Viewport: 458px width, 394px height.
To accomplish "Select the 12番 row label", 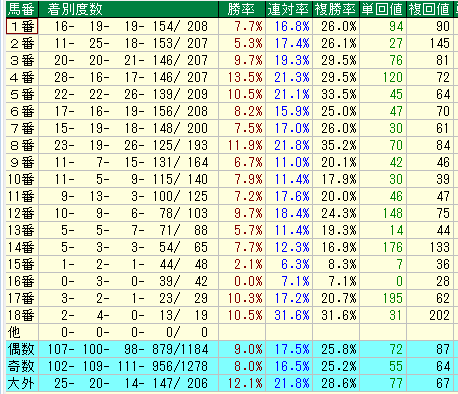I will 22,213.
